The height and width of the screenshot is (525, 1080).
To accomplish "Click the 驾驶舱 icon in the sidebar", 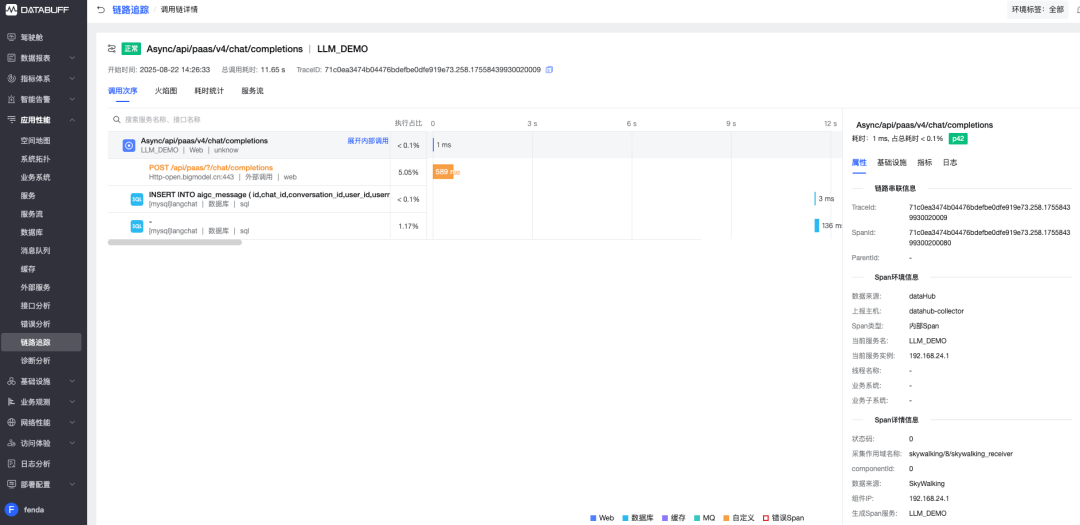I will tap(11, 37).
